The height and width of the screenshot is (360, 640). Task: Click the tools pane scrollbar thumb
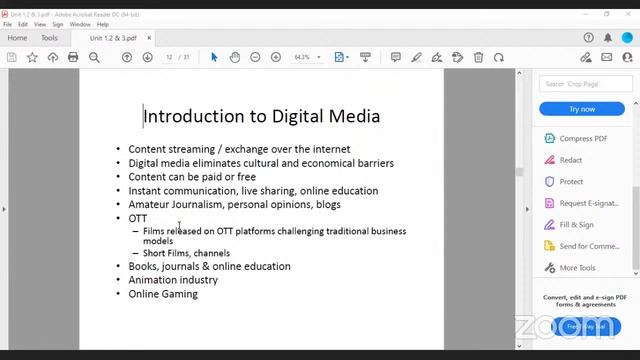tap(636, 228)
